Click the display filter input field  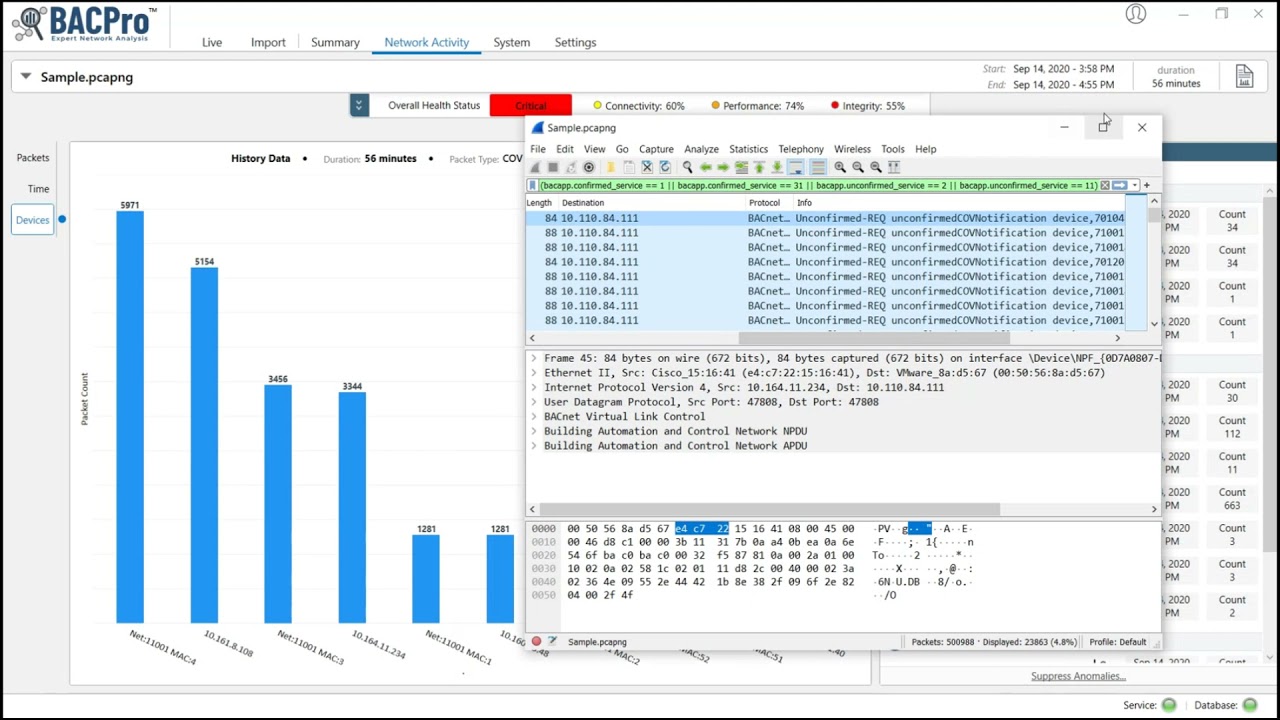coord(818,185)
